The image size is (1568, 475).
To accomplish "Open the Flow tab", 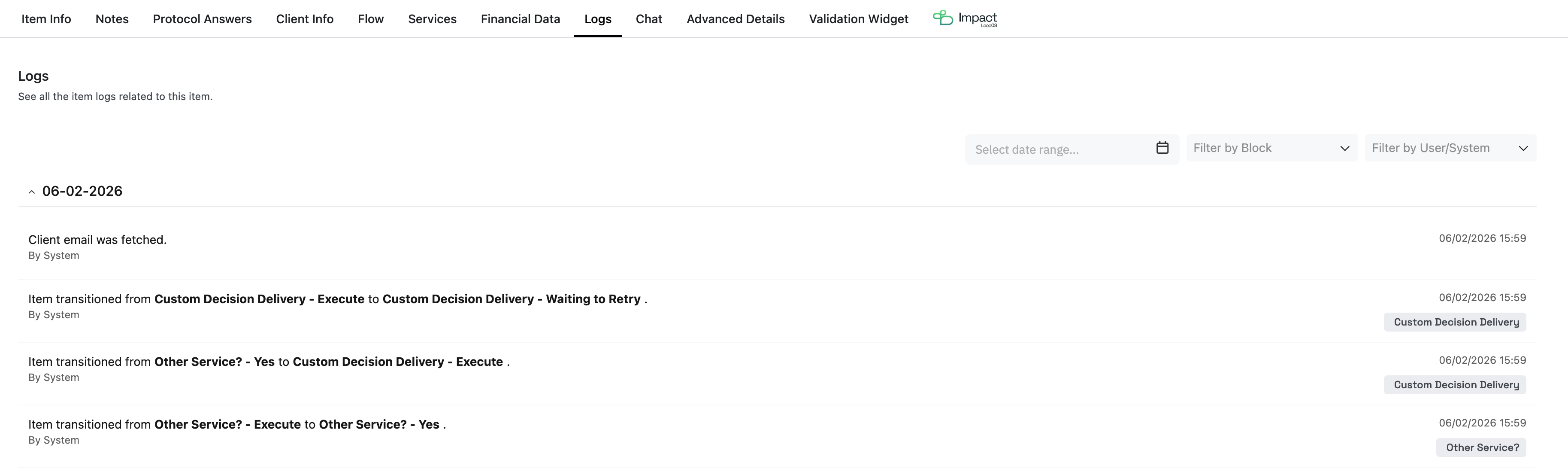I will (371, 19).
